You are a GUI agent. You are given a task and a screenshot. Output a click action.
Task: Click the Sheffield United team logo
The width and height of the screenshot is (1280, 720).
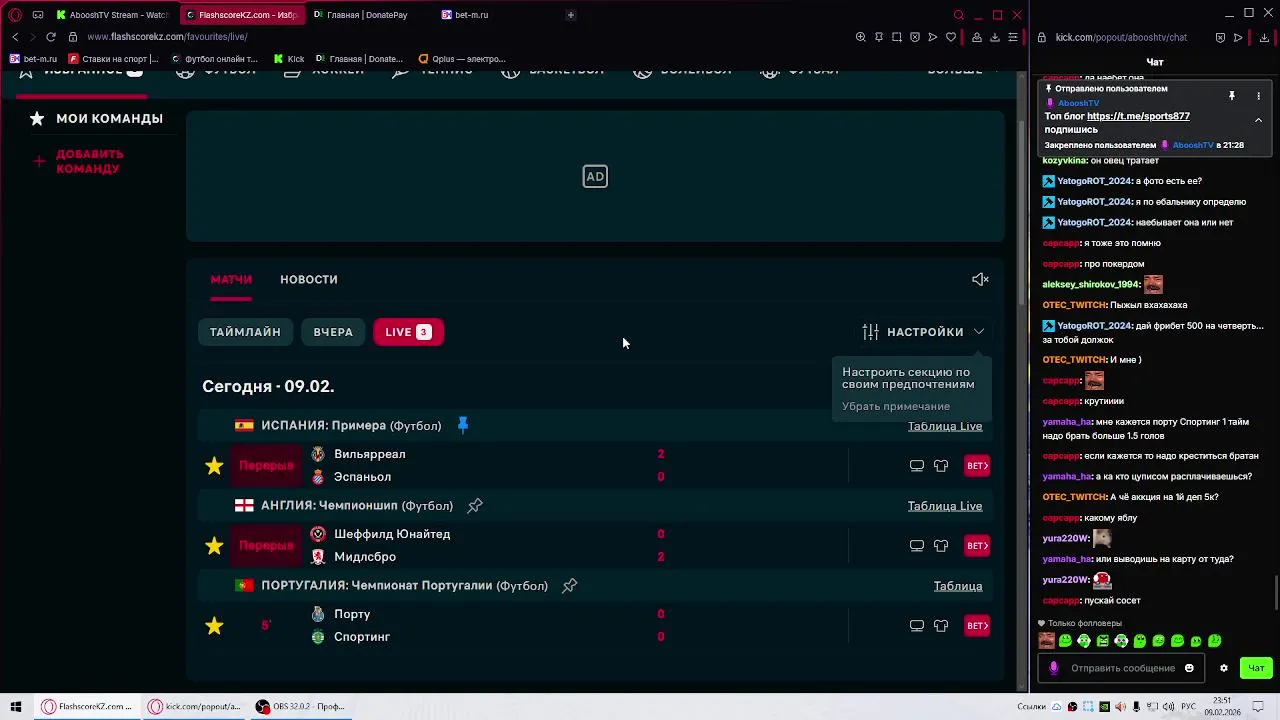click(318, 534)
